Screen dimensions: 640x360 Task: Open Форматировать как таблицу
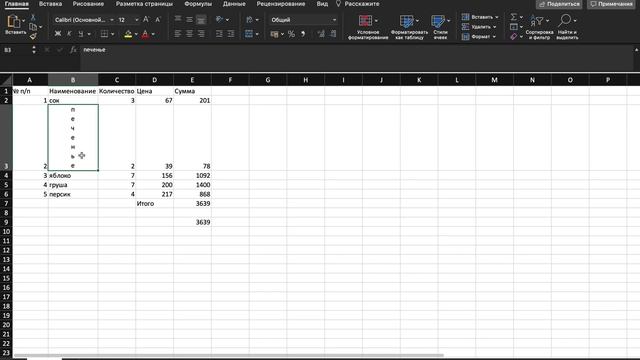[x=409, y=27]
